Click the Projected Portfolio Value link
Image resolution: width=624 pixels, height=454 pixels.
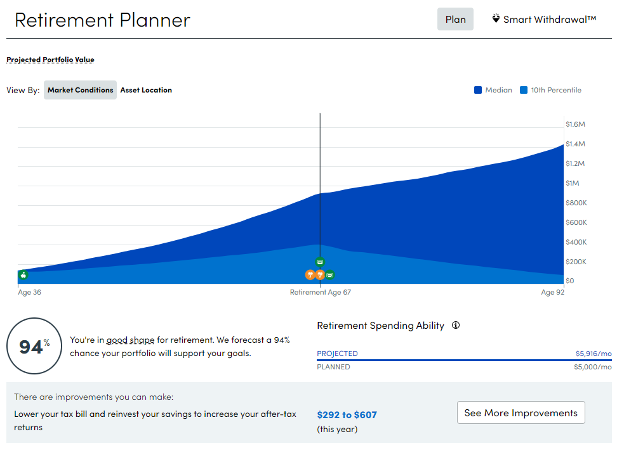[50, 60]
